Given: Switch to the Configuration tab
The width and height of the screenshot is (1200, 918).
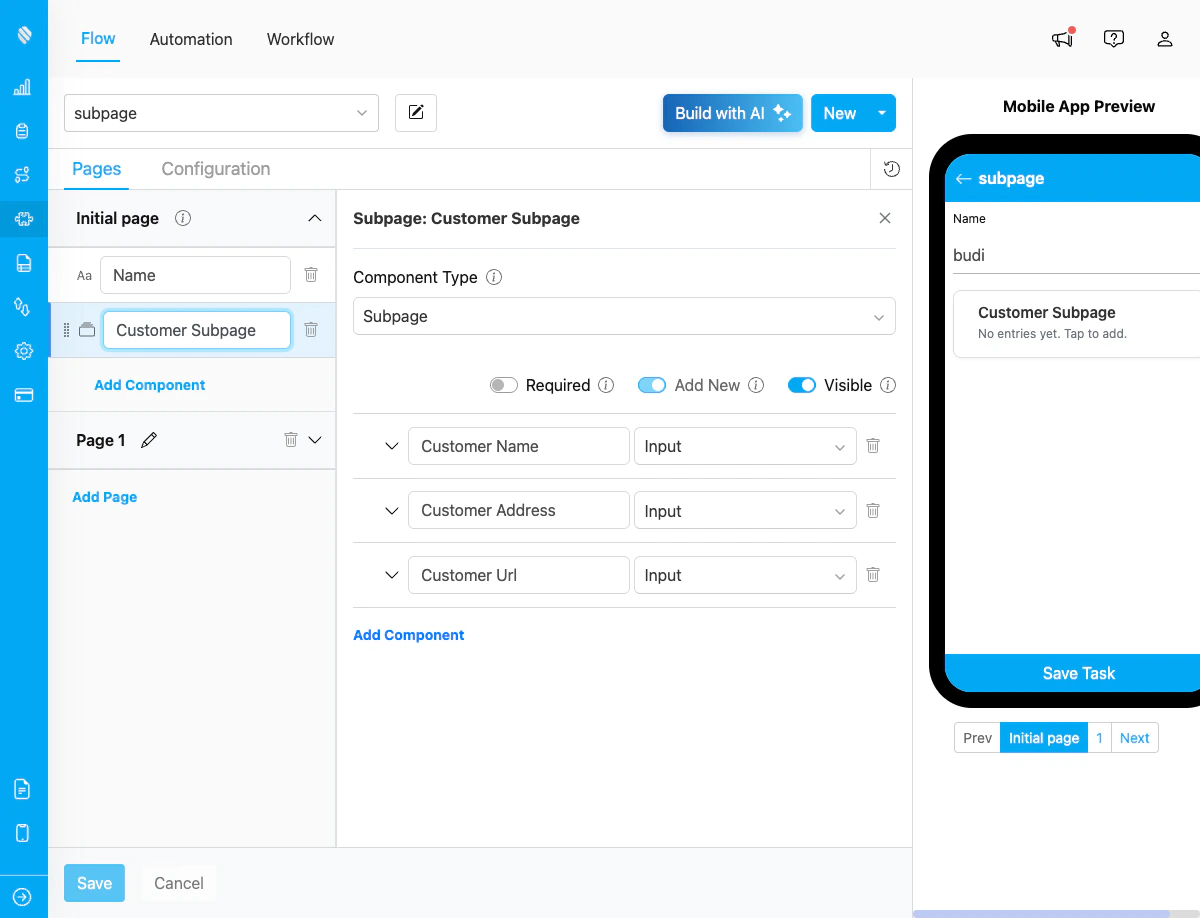Looking at the screenshot, I should [x=215, y=169].
